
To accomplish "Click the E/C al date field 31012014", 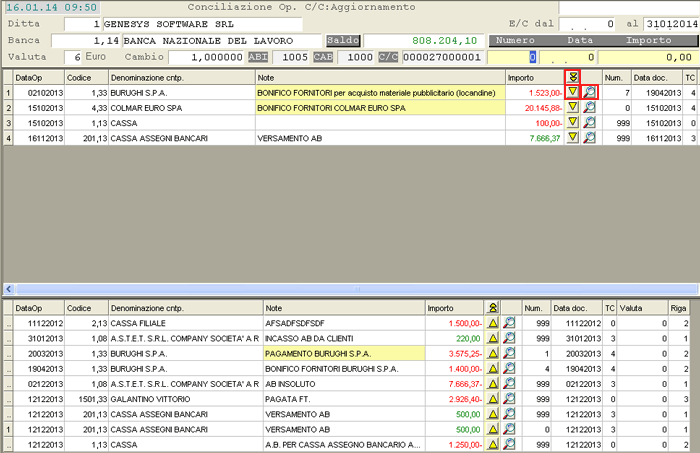I will click(671, 24).
